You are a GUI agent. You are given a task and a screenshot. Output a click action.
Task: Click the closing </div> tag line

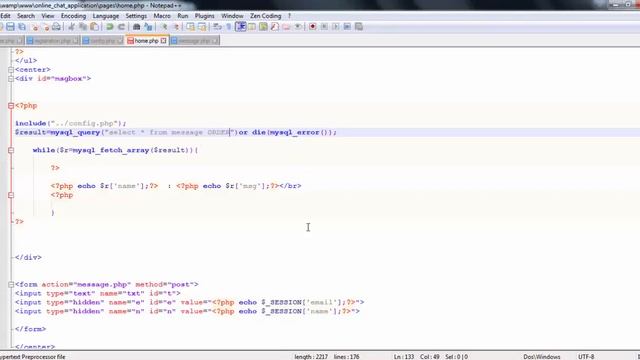tap(28, 258)
